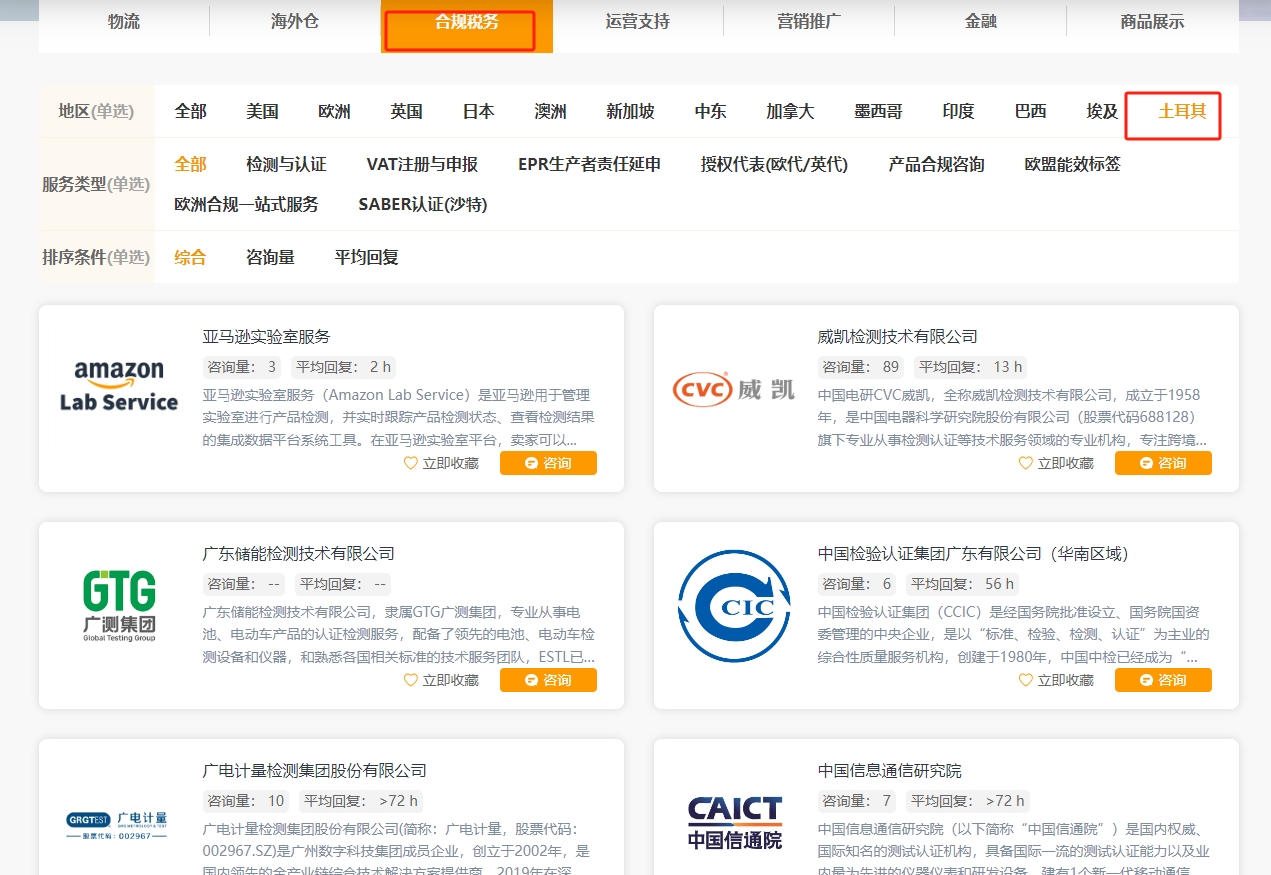The image size is (1271, 875).
Task: Open the 商品展示 tab
Action: pos(1152,21)
